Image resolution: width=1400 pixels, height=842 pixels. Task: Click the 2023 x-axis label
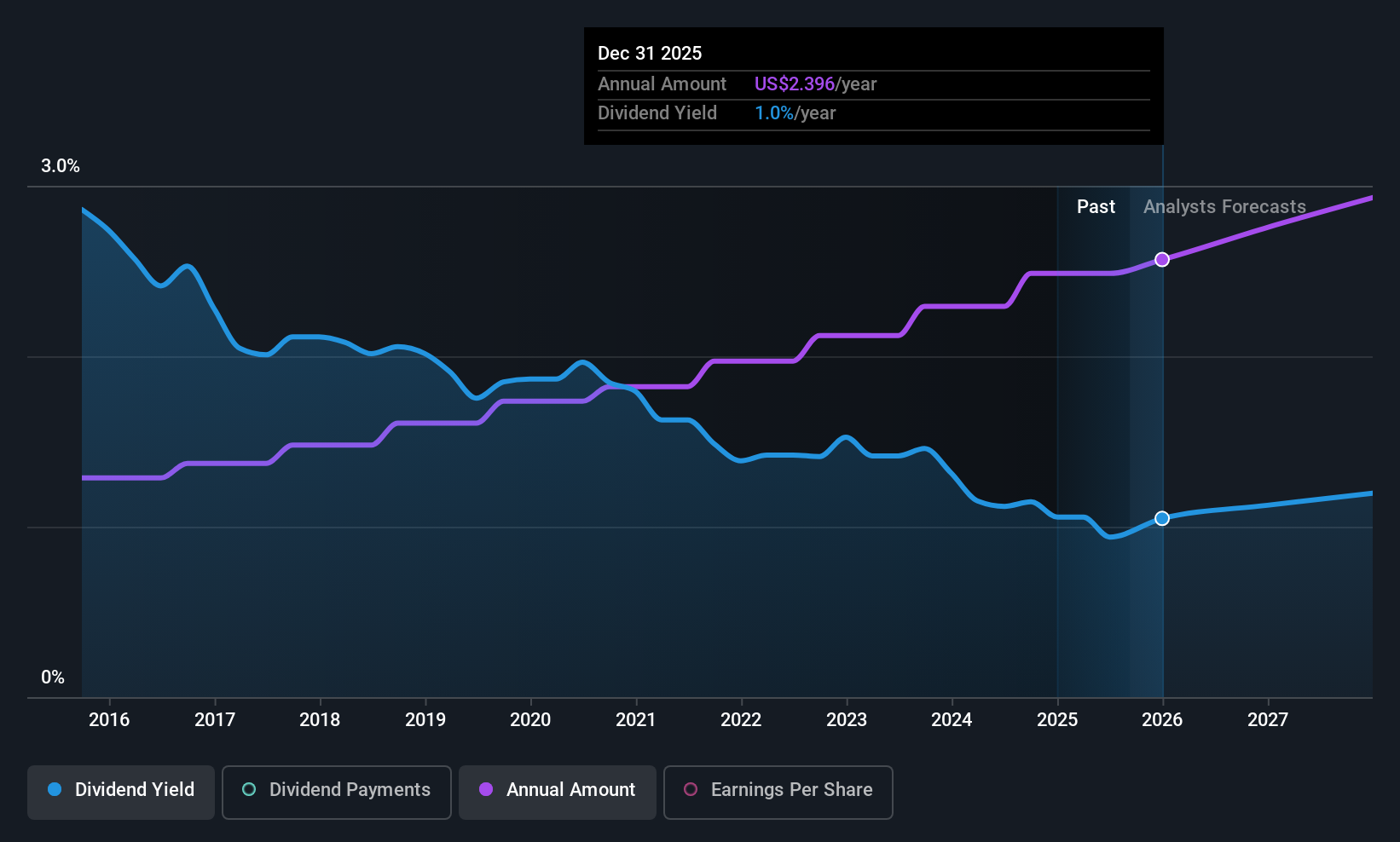[847, 719]
